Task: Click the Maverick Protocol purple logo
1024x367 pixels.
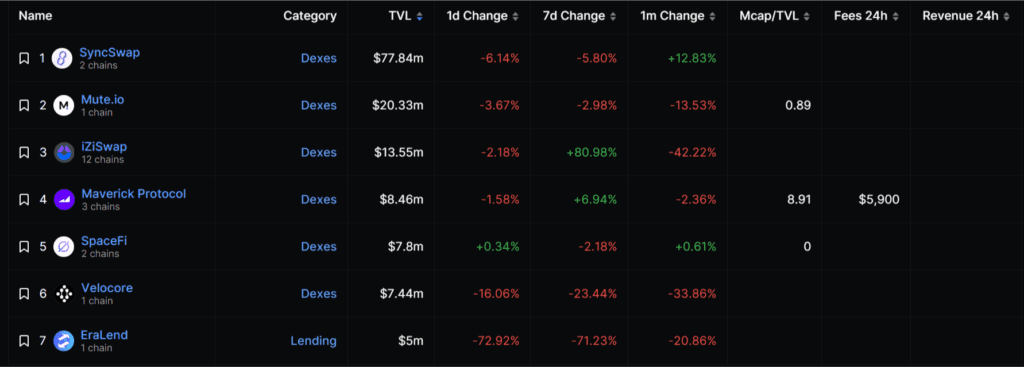Action: (x=63, y=200)
